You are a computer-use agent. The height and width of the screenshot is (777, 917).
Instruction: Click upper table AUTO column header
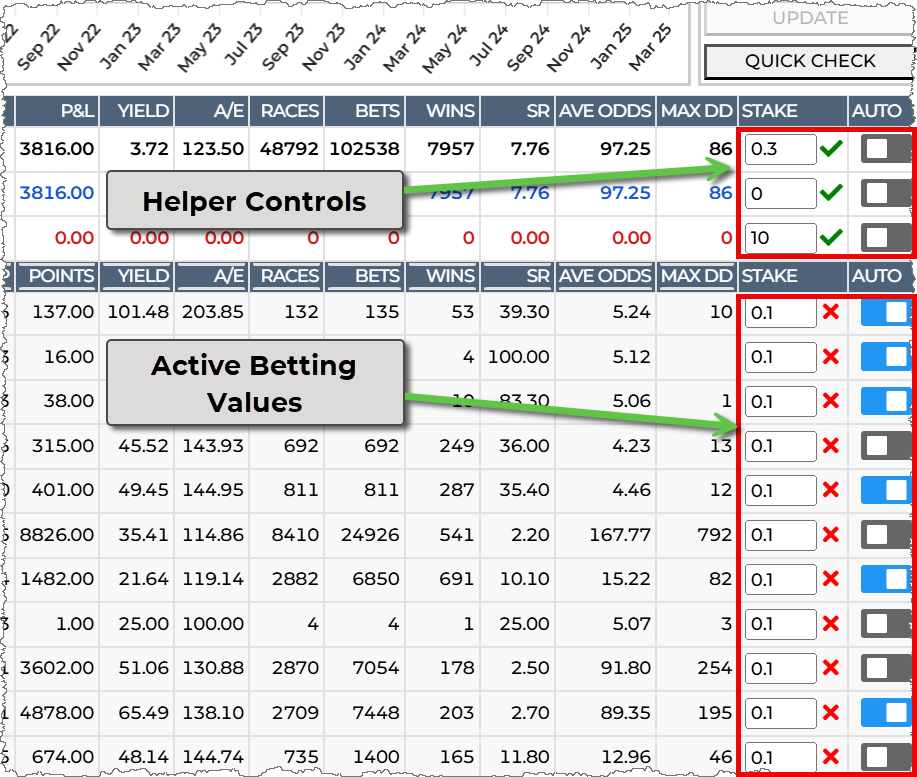tap(881, 111)
